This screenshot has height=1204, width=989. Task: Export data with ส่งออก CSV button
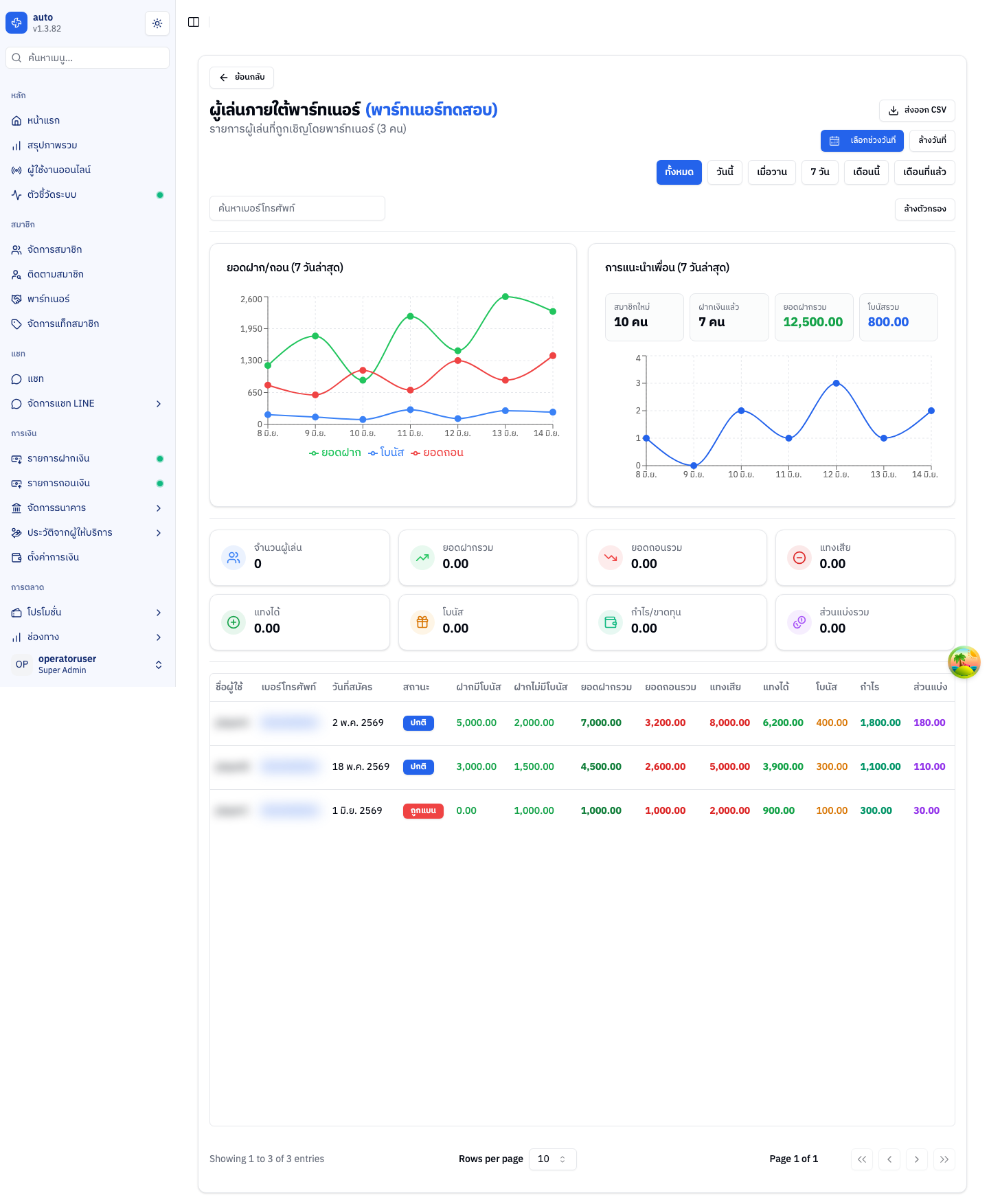(x=917, y=111)
